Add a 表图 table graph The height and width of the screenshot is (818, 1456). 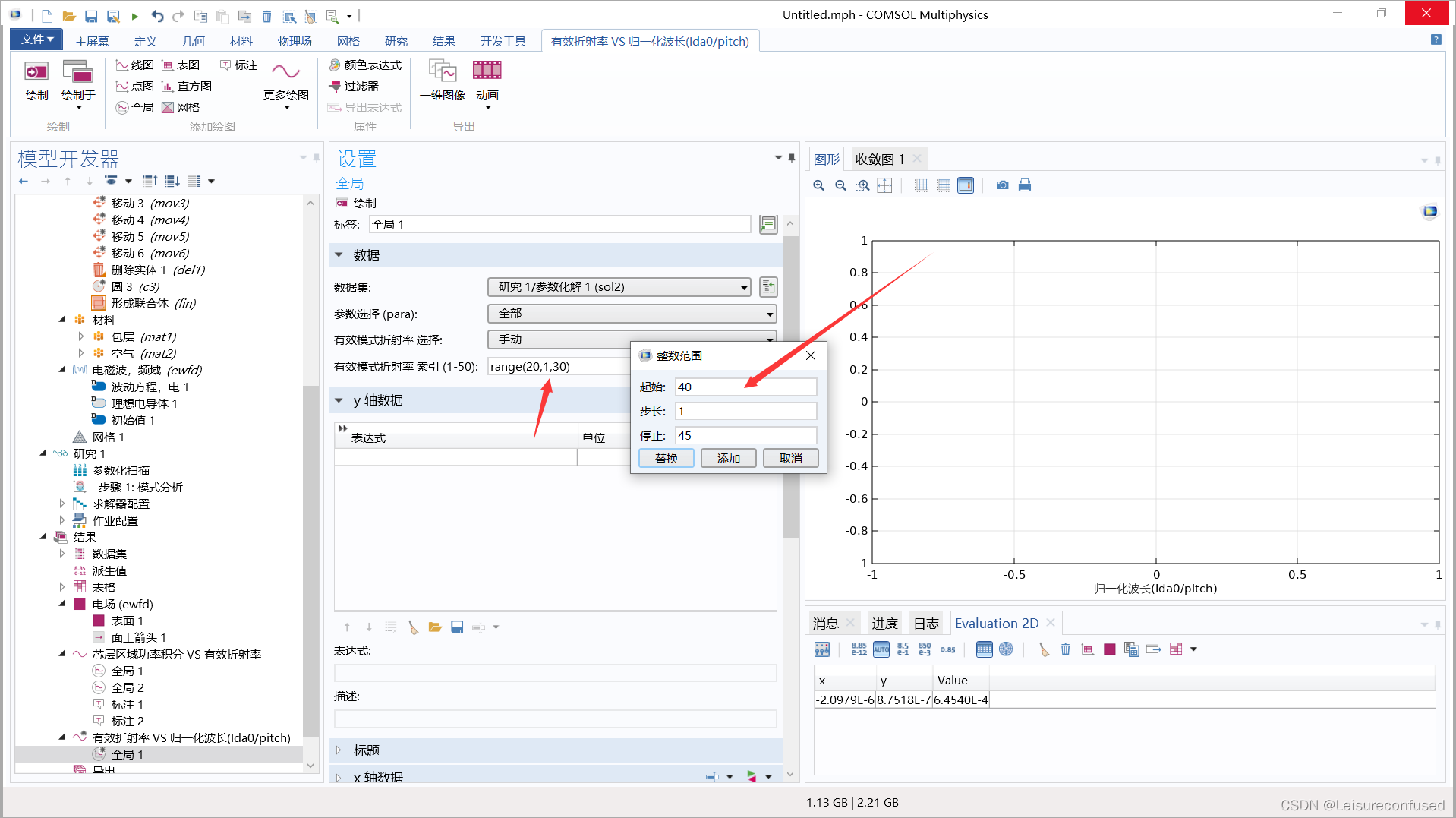181,65
